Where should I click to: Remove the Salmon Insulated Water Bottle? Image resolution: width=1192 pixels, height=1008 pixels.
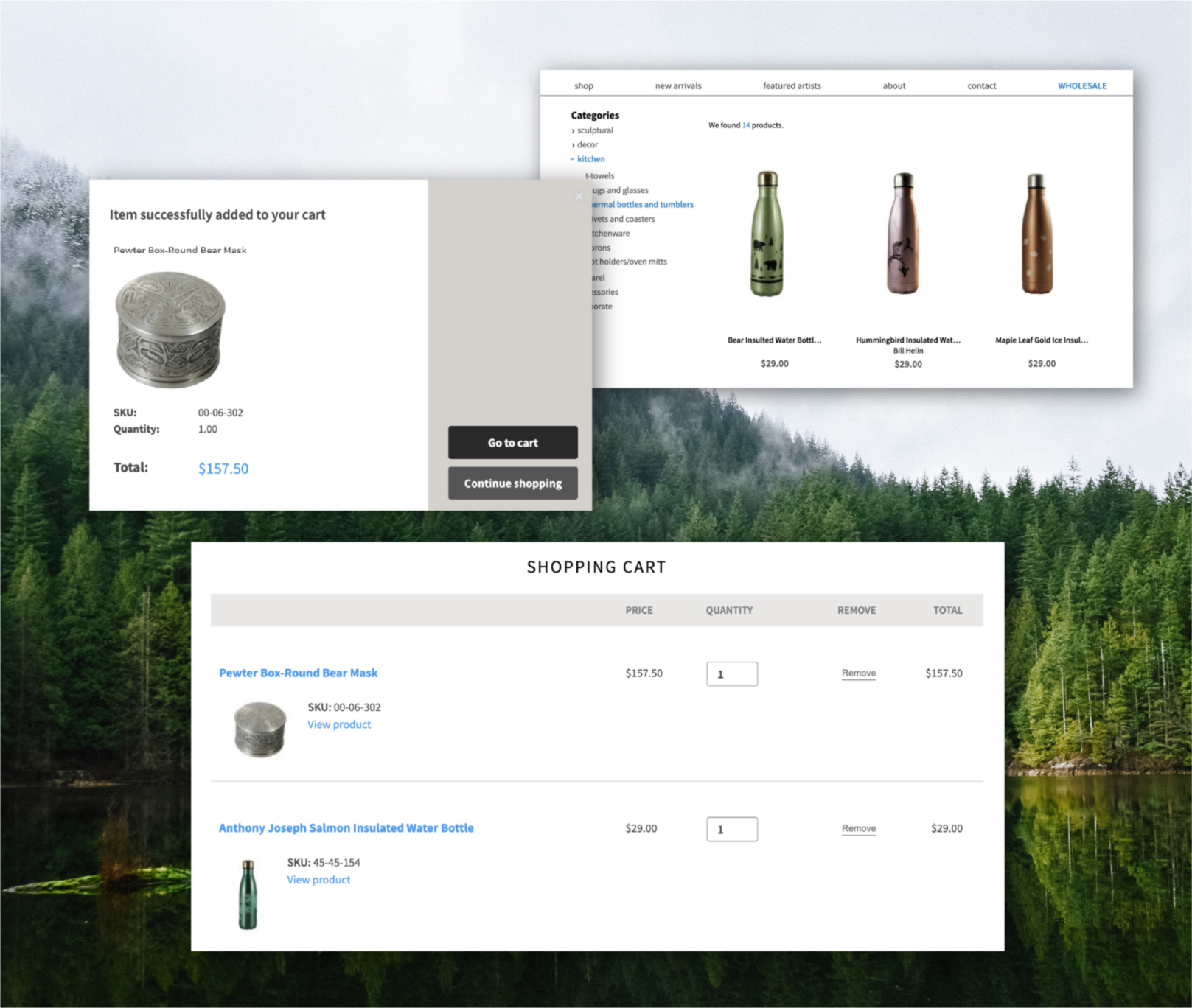[x=858, y=829]
